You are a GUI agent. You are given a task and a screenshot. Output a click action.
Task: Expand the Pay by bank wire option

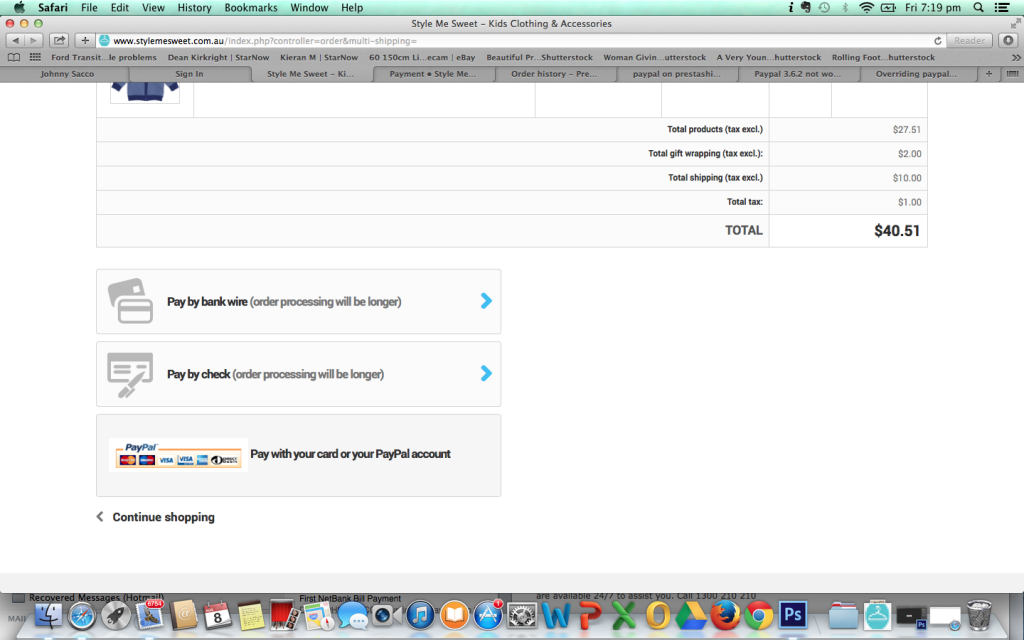point(486,301)
